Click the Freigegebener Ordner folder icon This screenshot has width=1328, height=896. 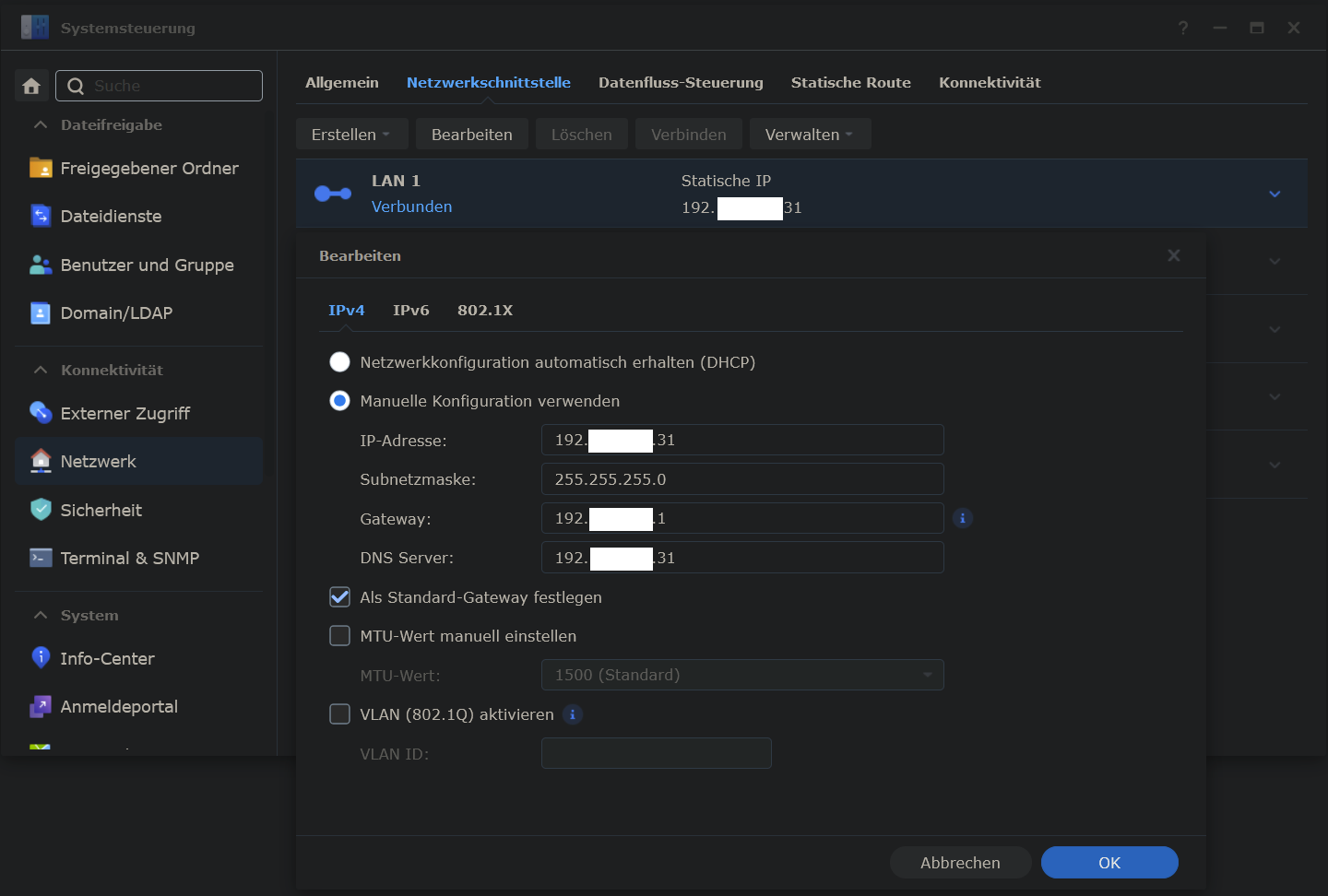click(x=41, y=168)
